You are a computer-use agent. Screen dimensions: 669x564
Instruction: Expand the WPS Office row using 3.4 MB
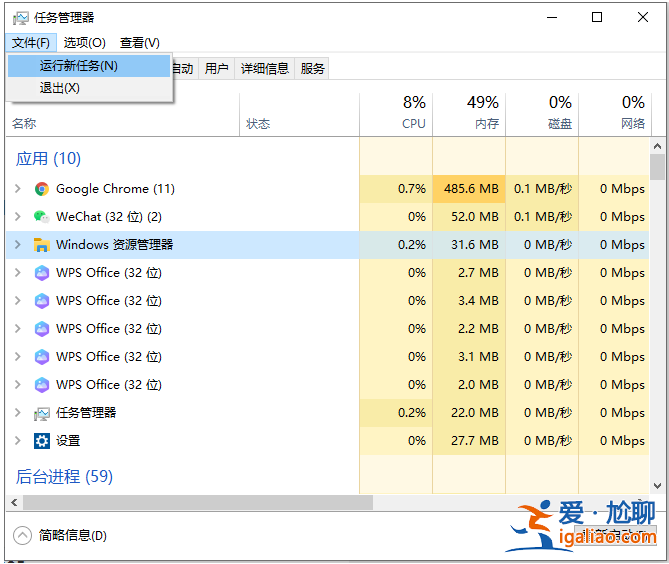coord(17,301)
